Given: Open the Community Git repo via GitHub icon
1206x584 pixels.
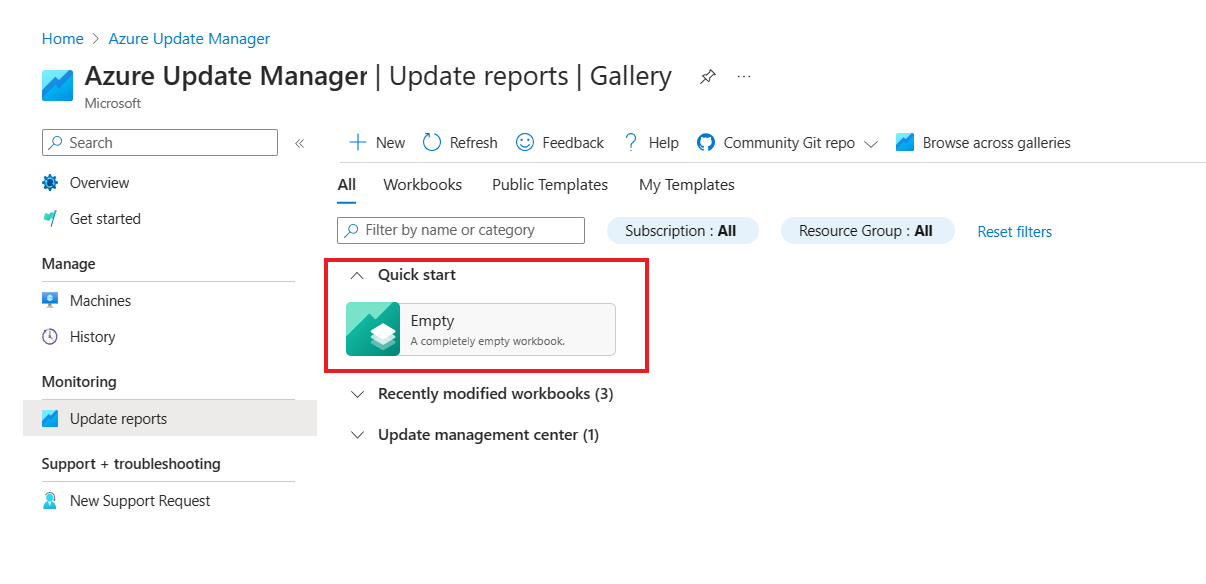Looking at the screenshot, I should [707, 142].
